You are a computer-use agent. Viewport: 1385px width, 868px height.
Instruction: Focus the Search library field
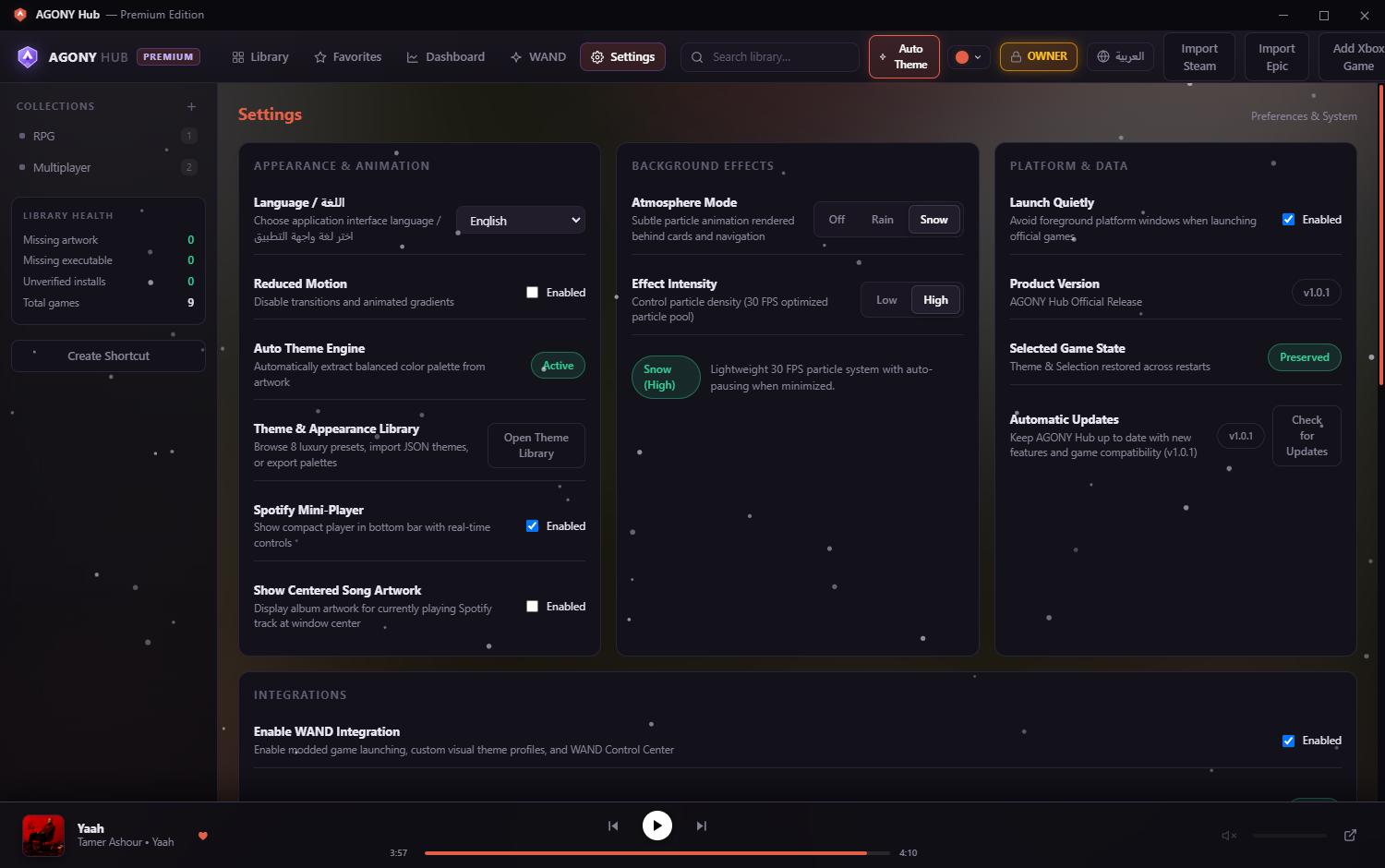point(770,57)
